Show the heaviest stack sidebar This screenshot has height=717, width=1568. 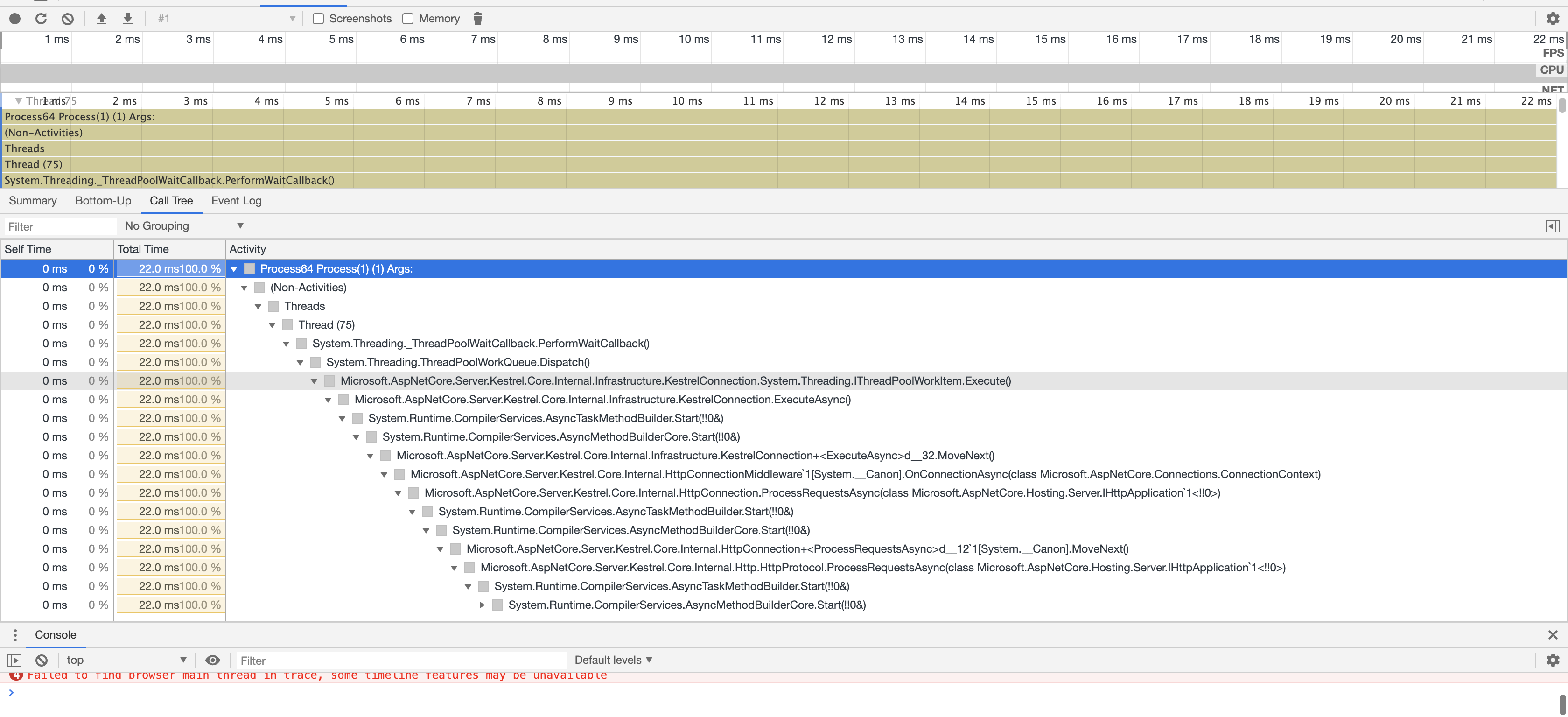pyautogui.click(x=1553, y=226)
